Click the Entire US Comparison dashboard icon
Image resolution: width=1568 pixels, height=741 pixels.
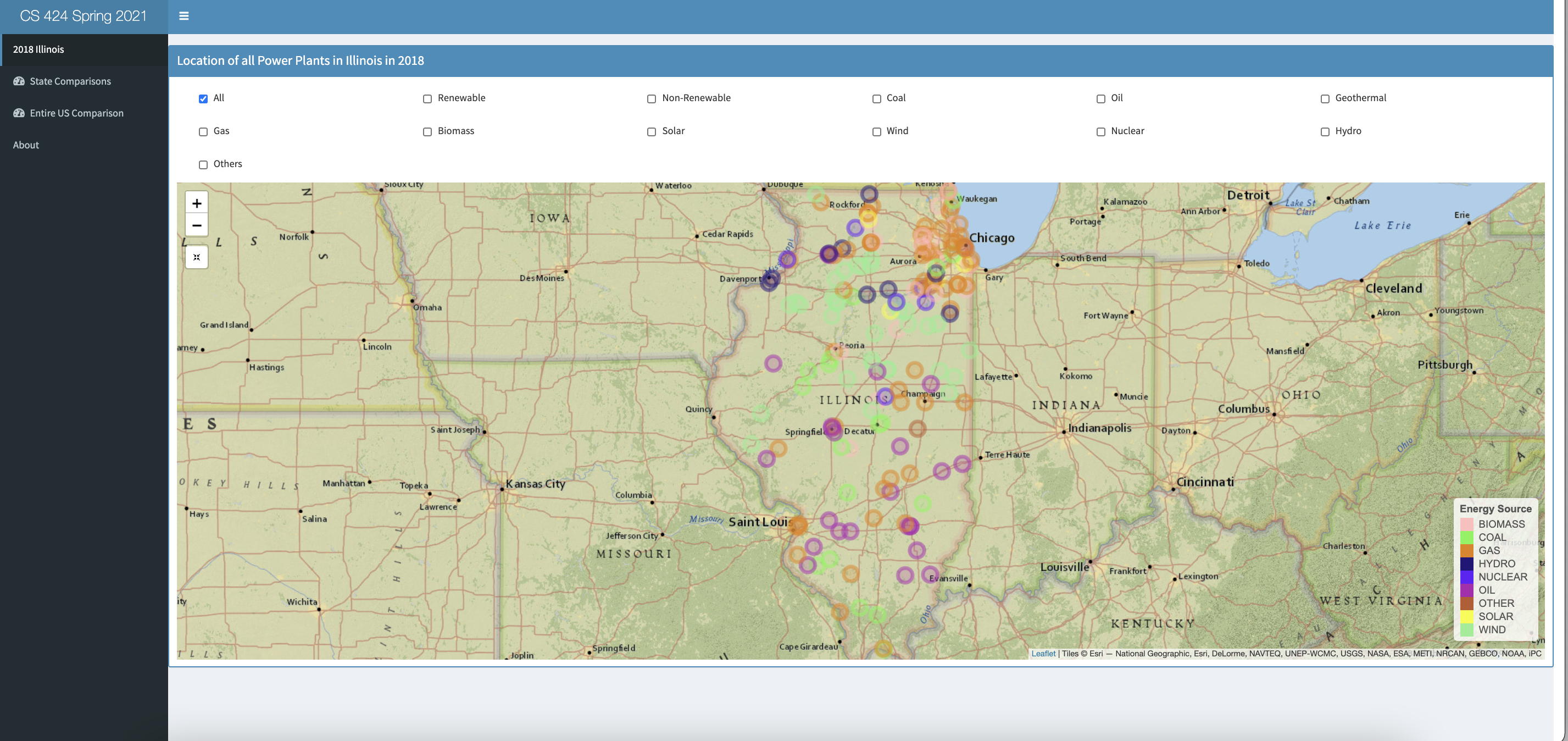point(19,113)
